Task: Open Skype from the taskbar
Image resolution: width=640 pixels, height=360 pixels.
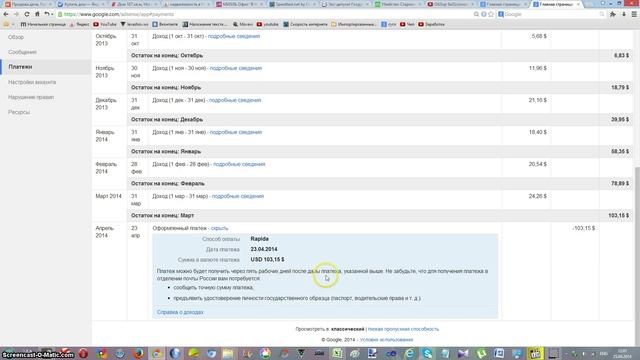Action: pos(427,353)
